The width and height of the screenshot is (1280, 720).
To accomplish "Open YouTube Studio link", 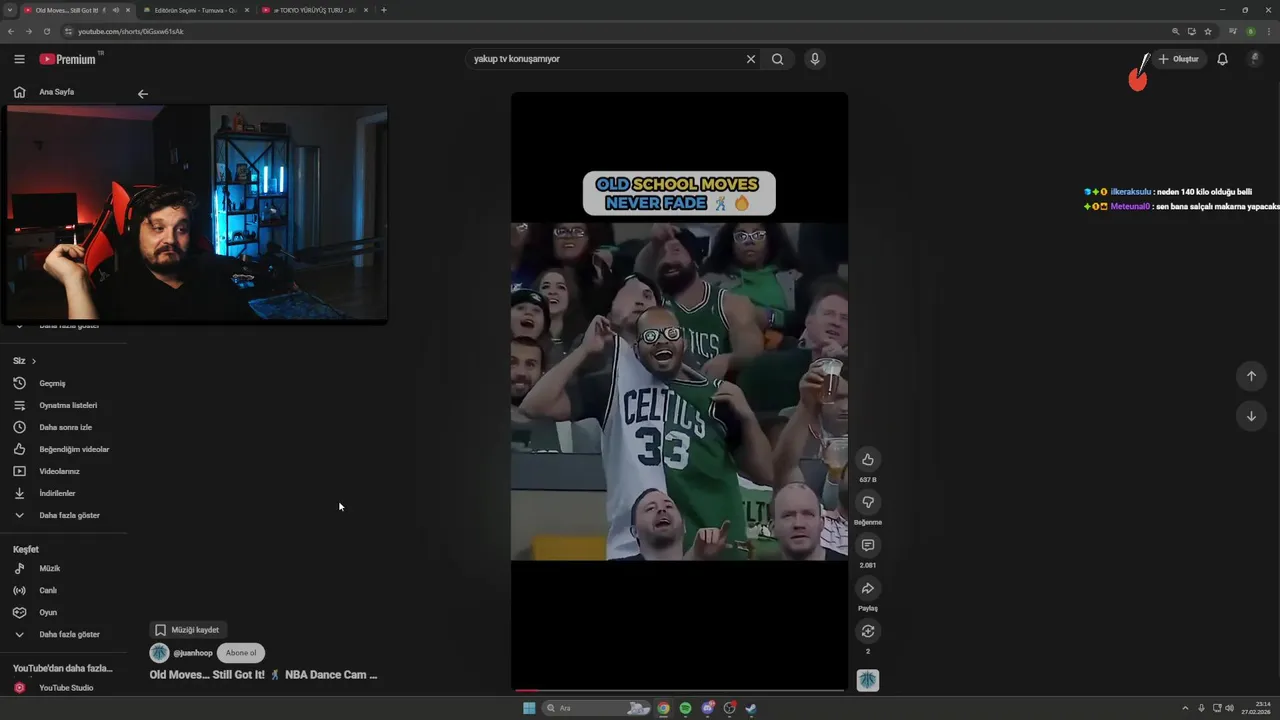I will tap(64, 688).
